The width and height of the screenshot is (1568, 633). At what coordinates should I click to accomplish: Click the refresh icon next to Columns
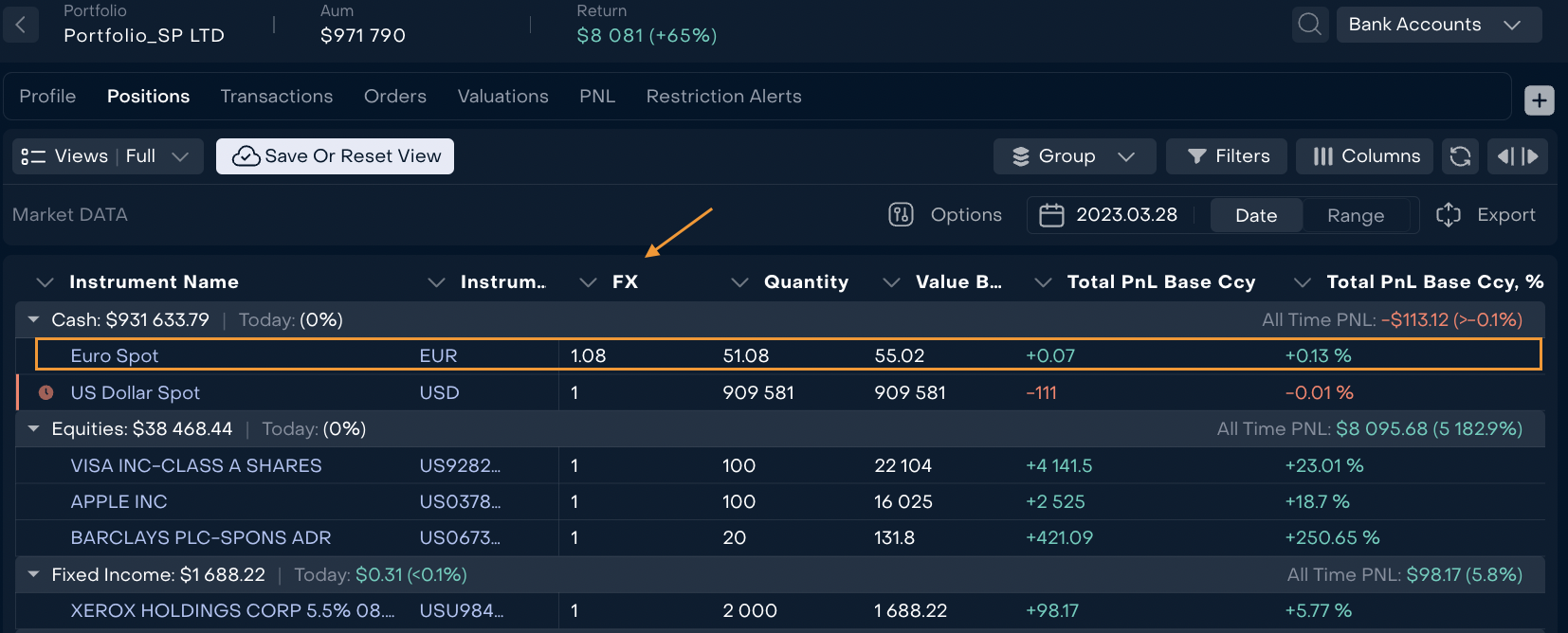point(1460,156)
